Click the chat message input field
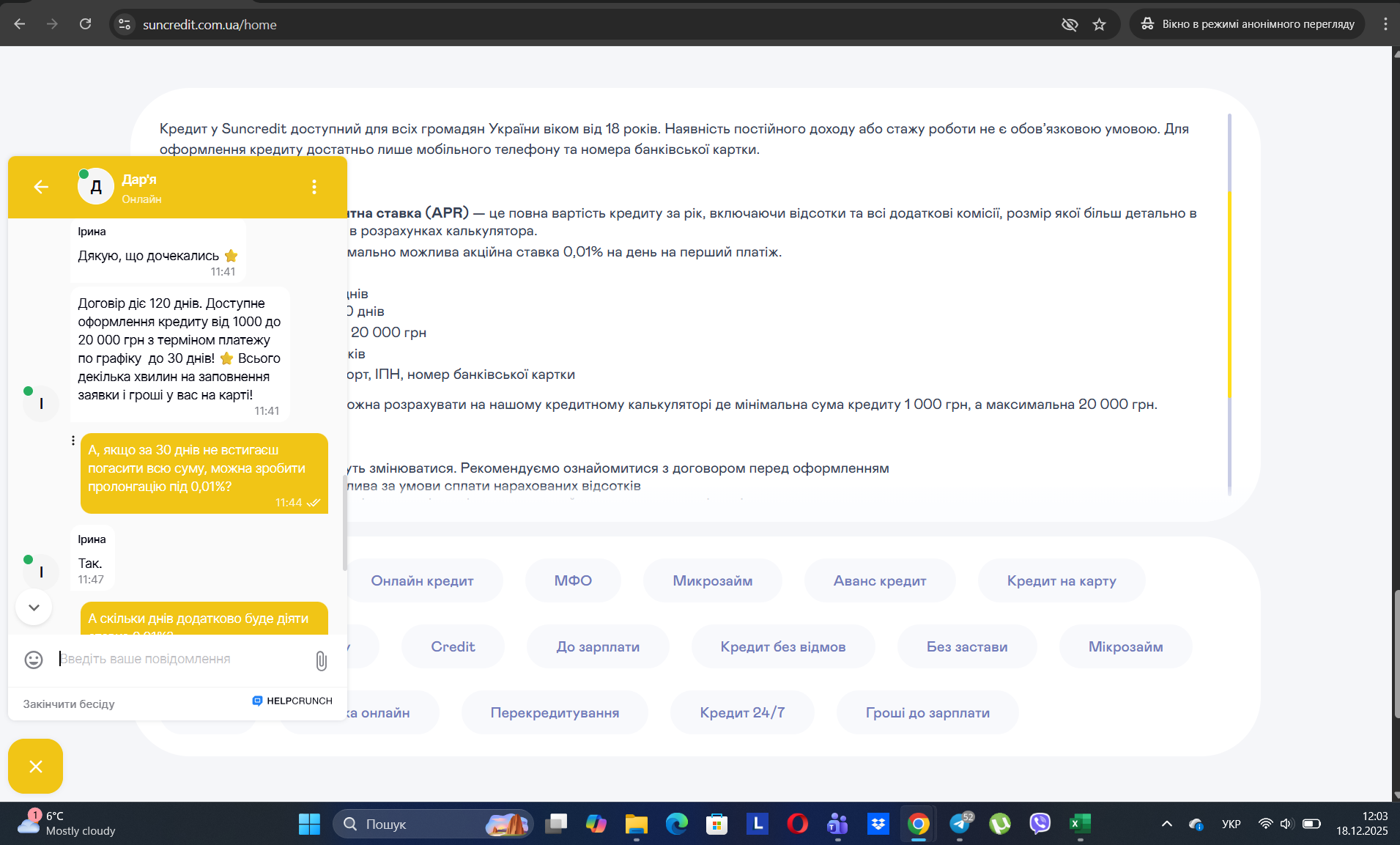The height and width of the screenshot is (845, 1400). pos(183,659)
